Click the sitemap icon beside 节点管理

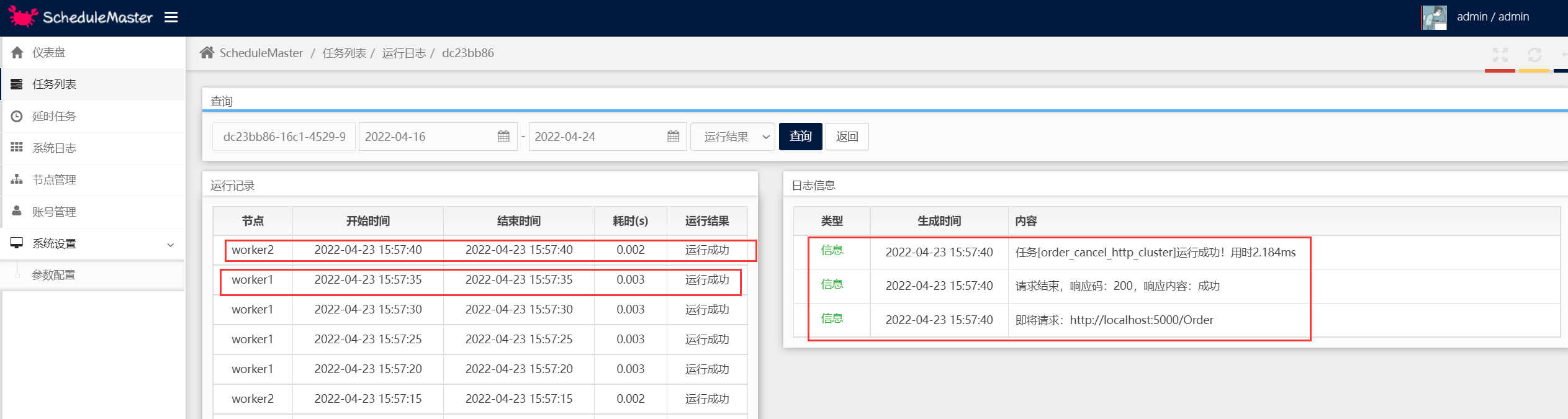tap(17, 179)
